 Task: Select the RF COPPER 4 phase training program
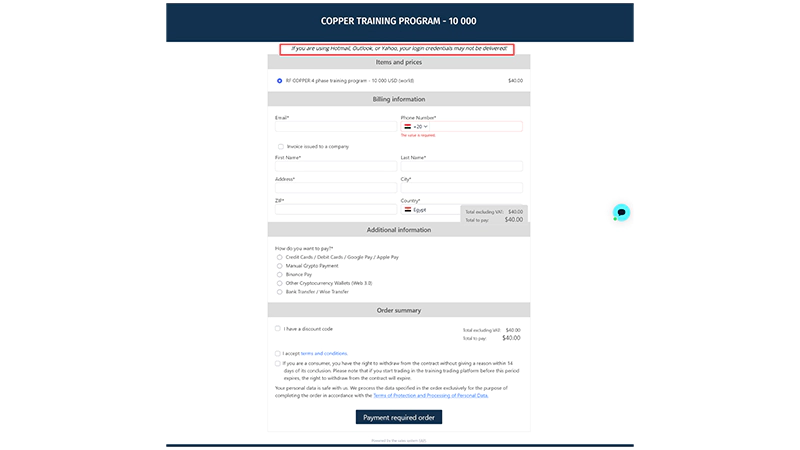279,80
